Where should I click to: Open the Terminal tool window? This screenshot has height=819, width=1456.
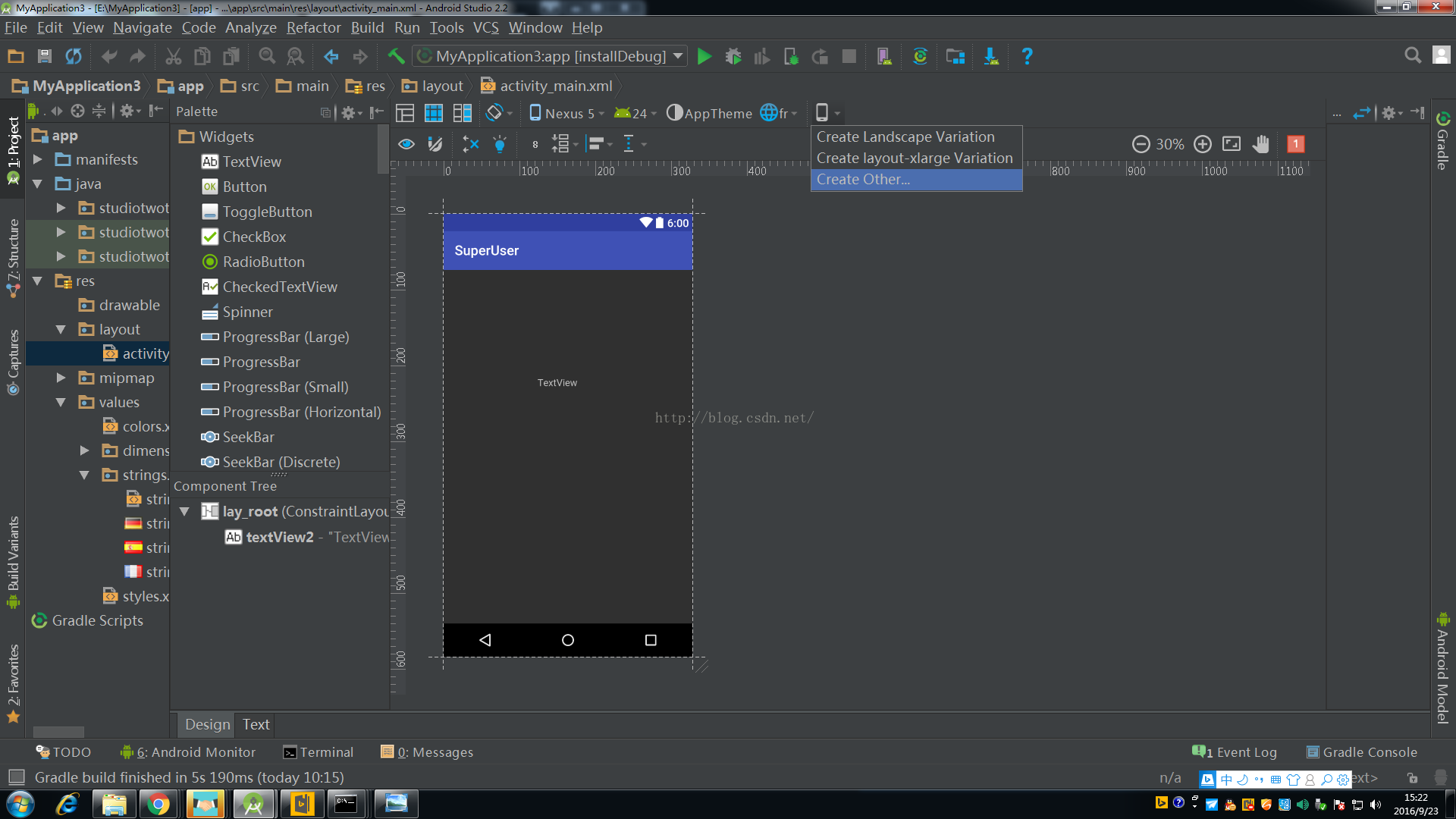click(x=318, y=752)
